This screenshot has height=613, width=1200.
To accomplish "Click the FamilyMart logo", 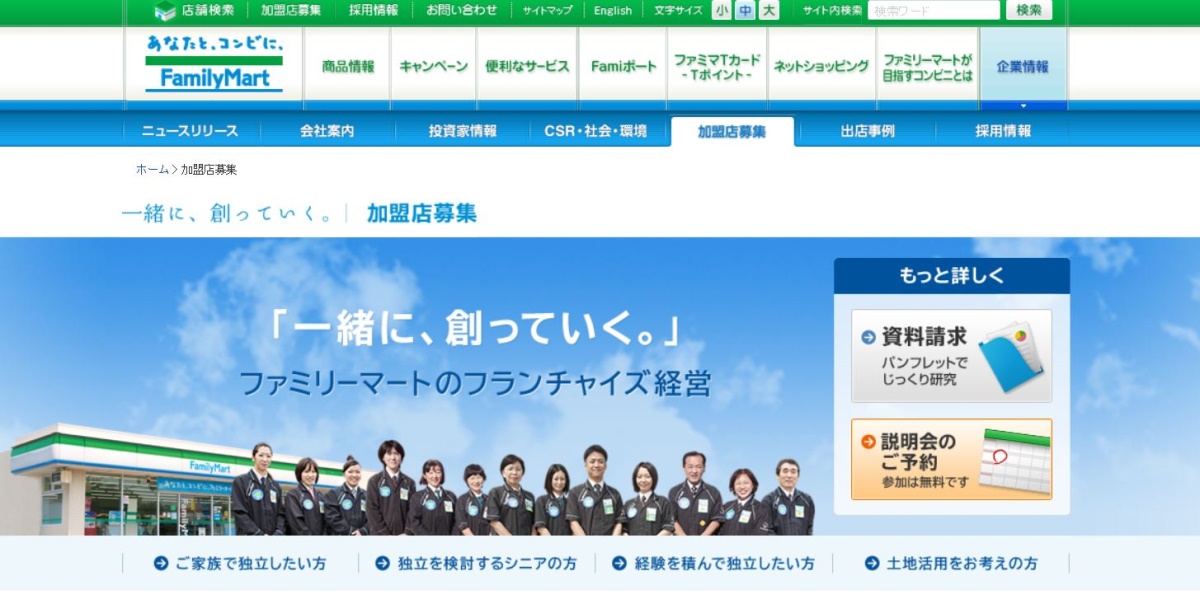I will coord(214,63).
